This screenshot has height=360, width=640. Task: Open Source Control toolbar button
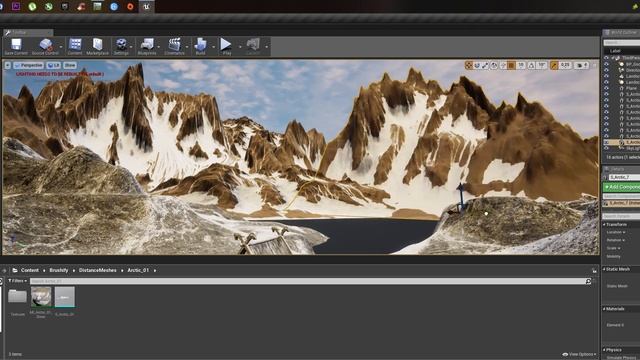[x=45, y=46]
